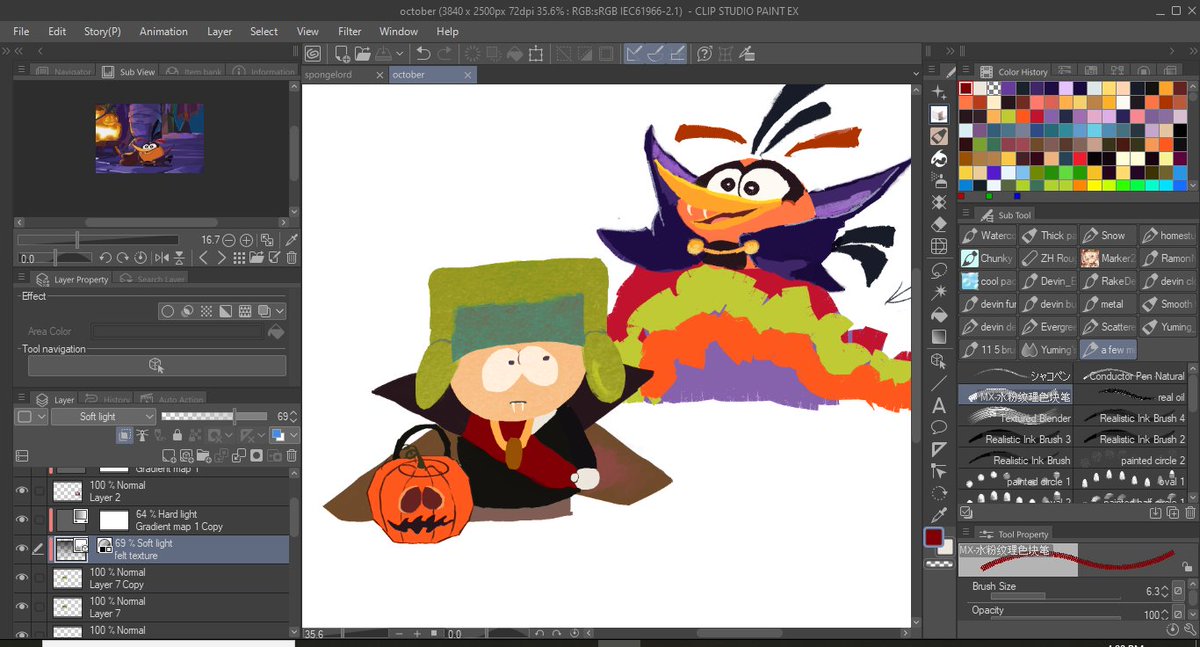Select the Decoration tool

[939, 203]
